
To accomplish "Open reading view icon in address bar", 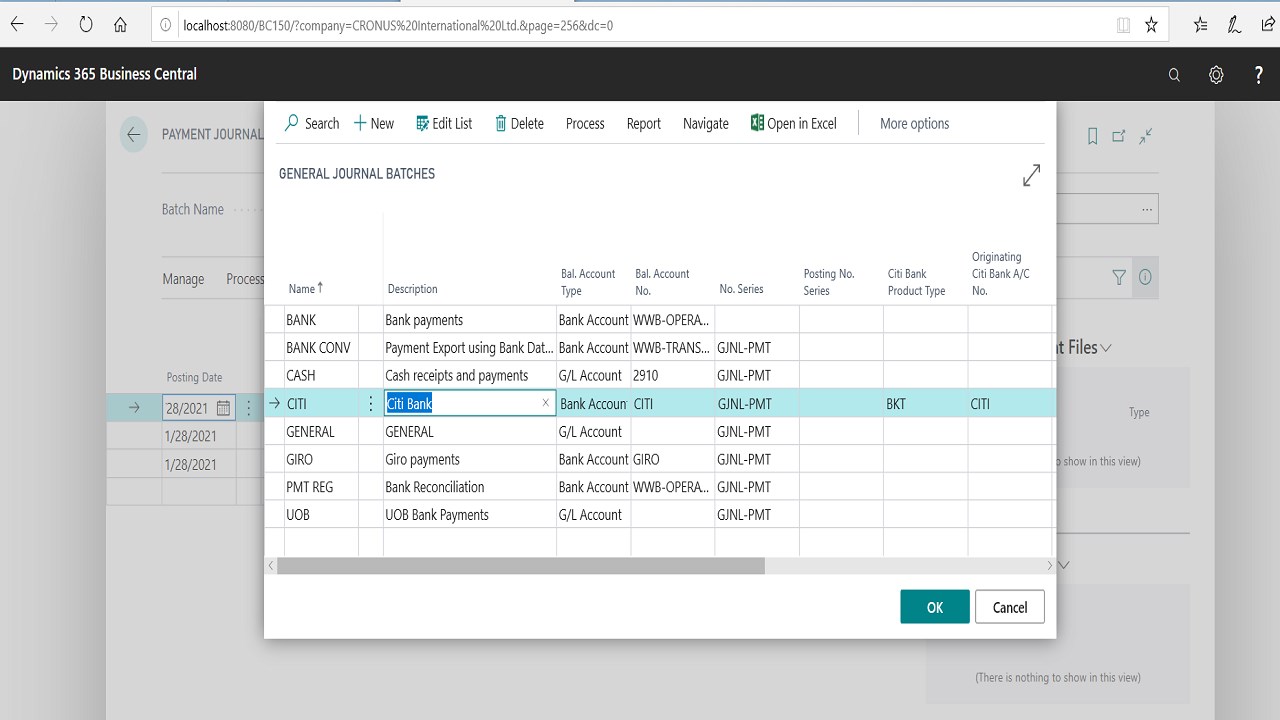I will [x=1123, y=25].
